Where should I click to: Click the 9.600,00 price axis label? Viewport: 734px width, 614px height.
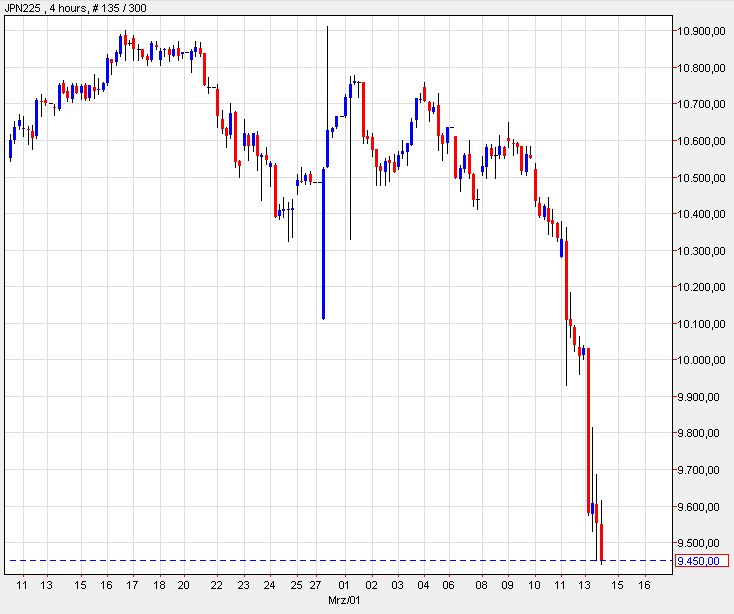pos(698,507)
